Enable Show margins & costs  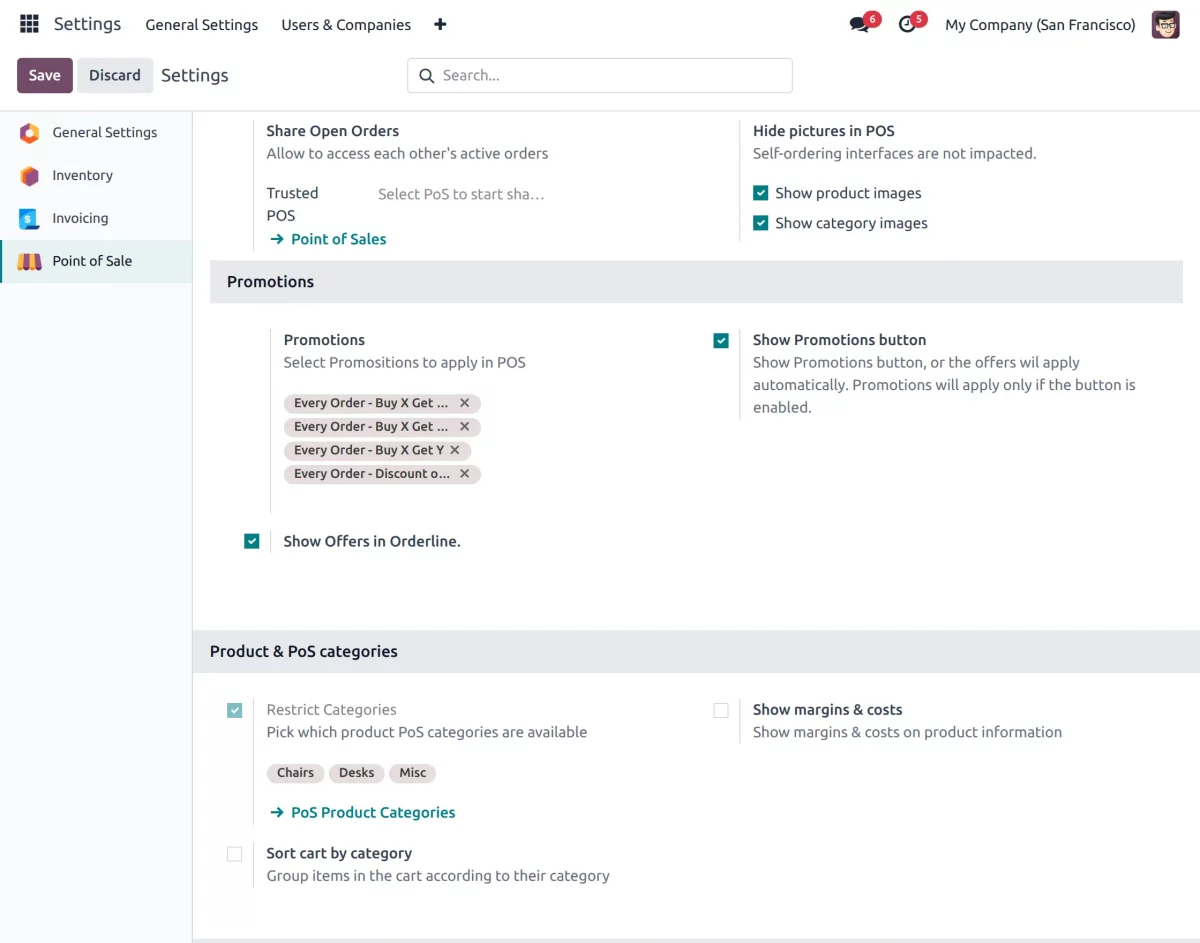pyautogui.click(x=721, y=710)
